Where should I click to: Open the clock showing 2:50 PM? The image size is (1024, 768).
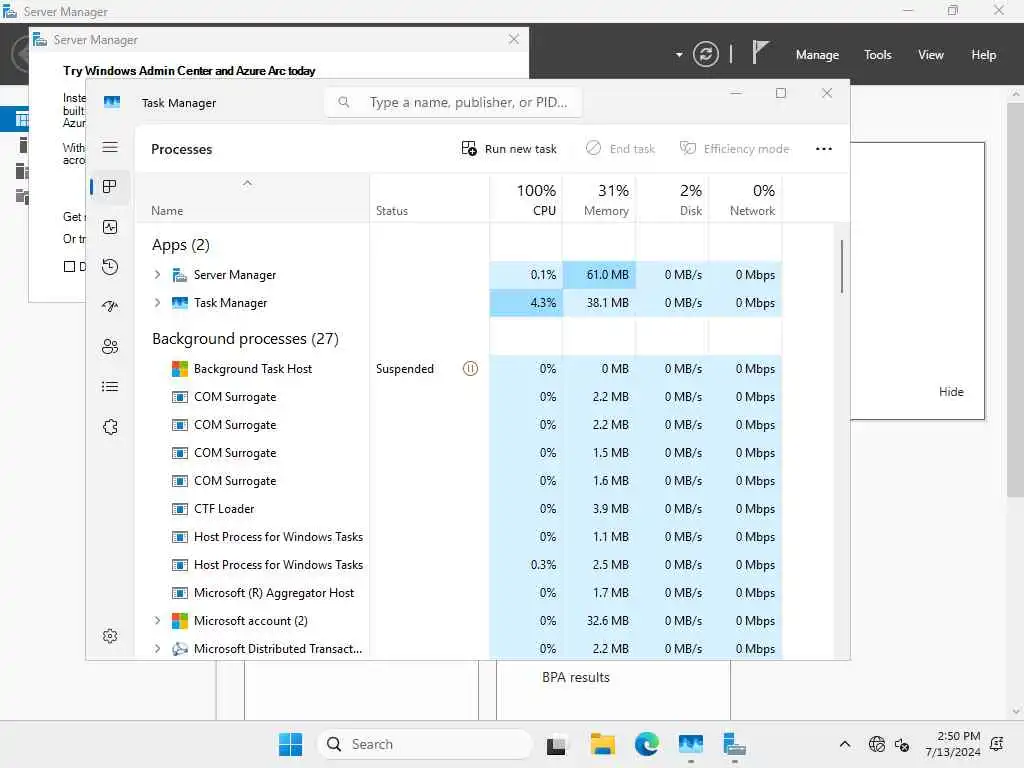point(952,744)
